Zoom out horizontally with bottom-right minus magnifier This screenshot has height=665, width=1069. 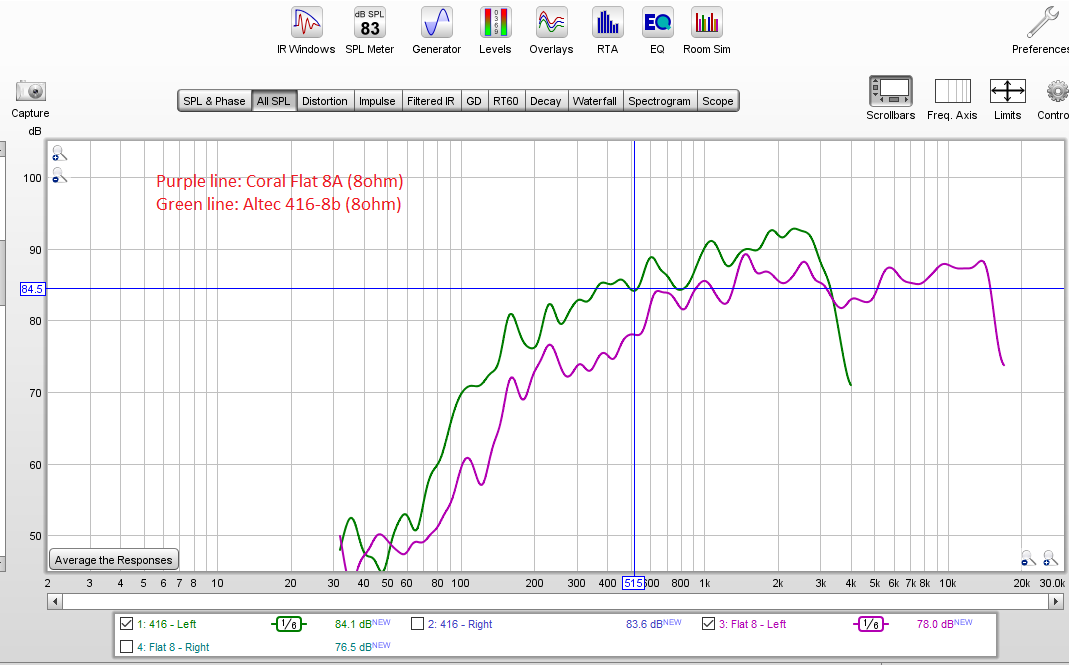click(1028, 559)
